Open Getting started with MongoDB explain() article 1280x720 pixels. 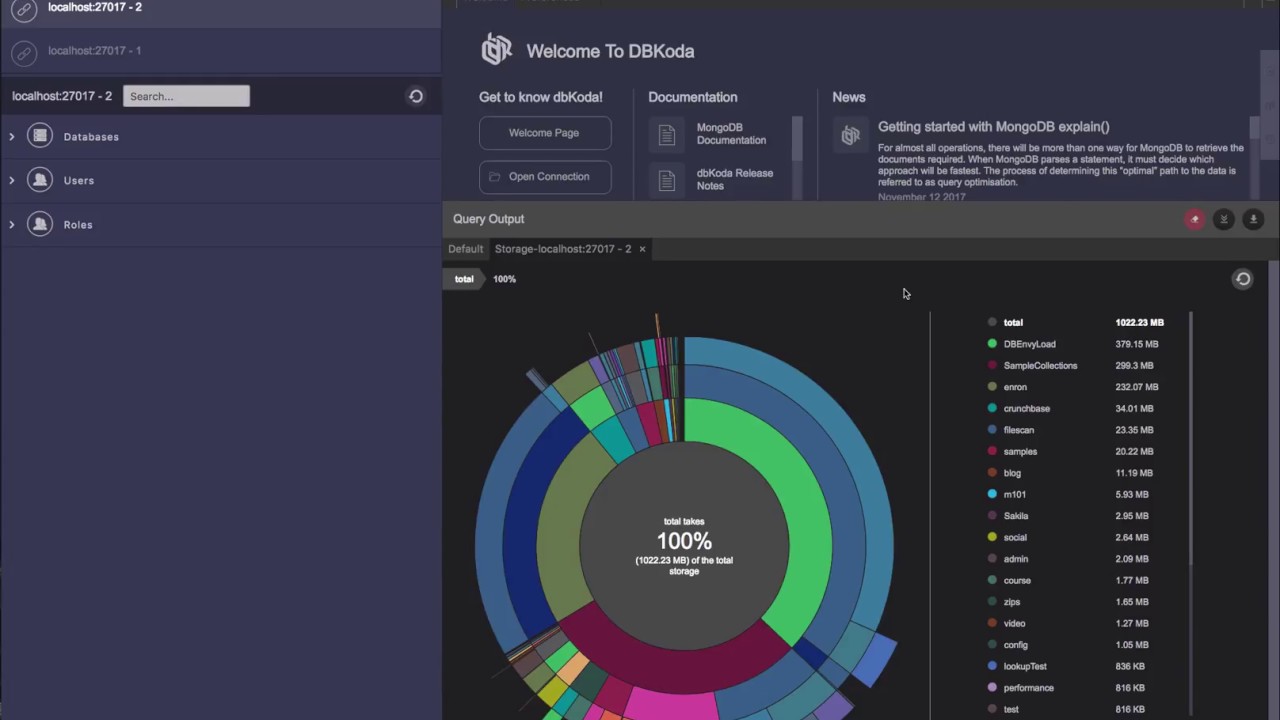pos(993,127)
